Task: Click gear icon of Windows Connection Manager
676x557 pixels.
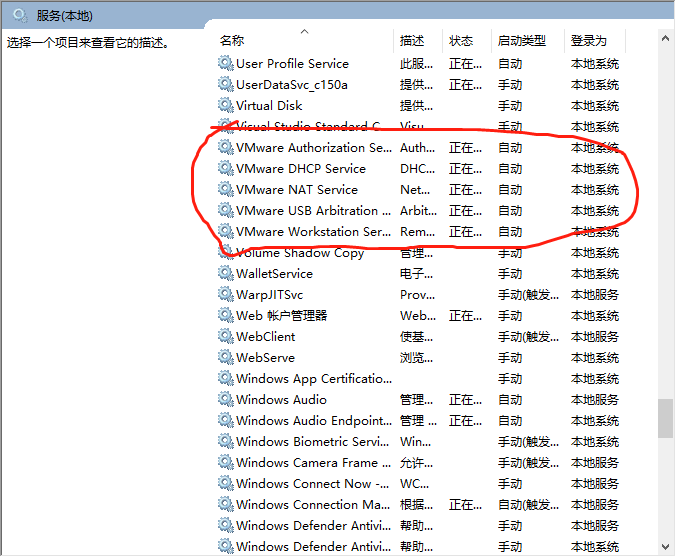Action: pos(225,504)
